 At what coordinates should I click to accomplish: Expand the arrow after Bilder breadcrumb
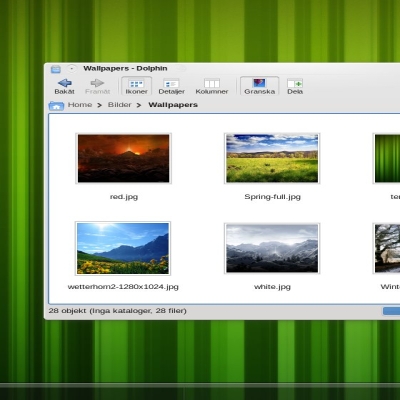coord(139,105)
